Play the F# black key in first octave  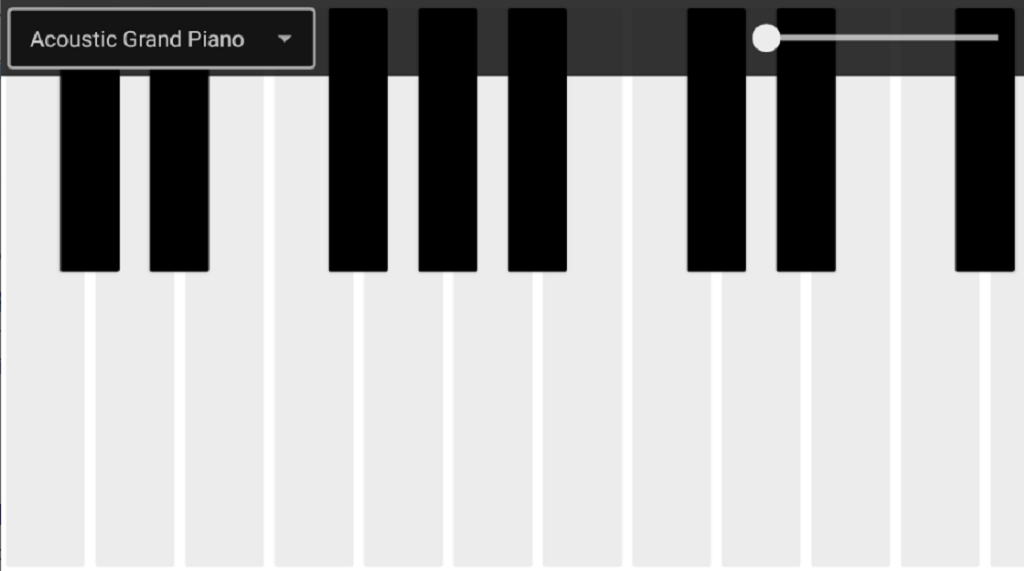click(359, 140)
